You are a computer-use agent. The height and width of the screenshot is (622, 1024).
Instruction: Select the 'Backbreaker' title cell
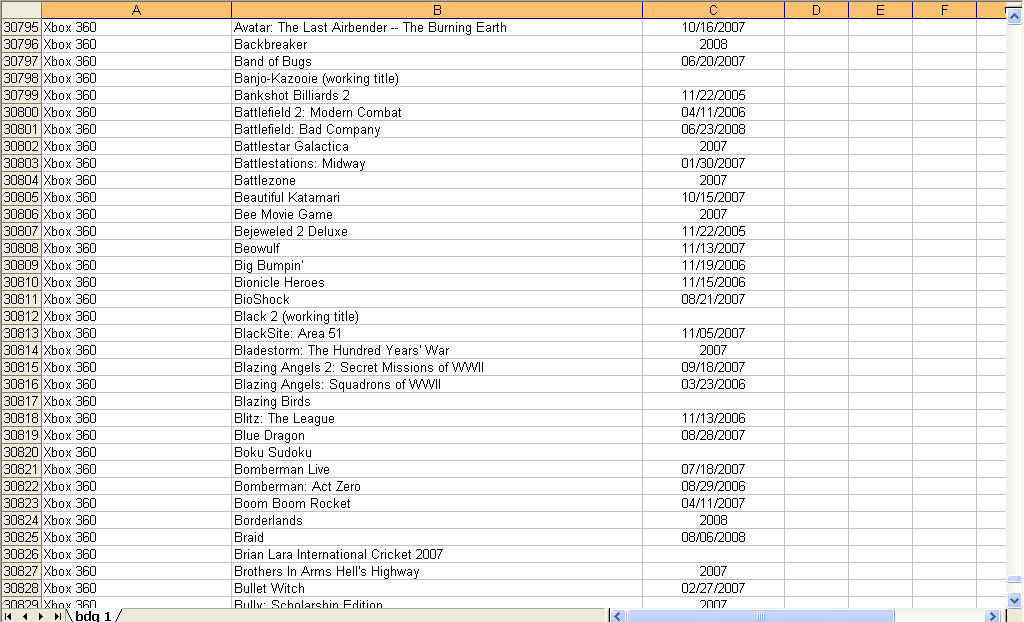437,44
